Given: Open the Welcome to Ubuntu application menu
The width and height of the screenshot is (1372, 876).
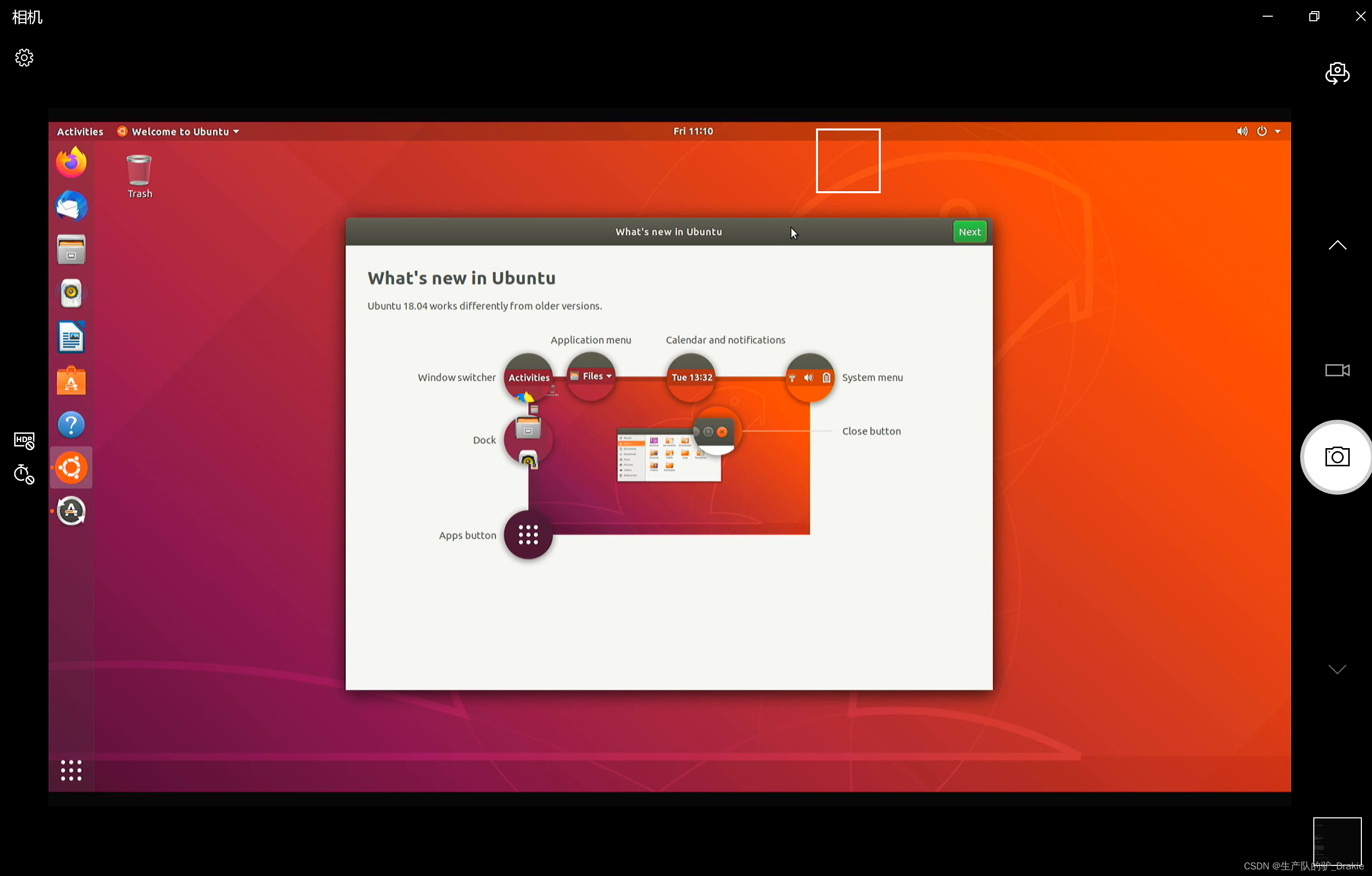Looking at the screenshot, I should tap(178, 132).
